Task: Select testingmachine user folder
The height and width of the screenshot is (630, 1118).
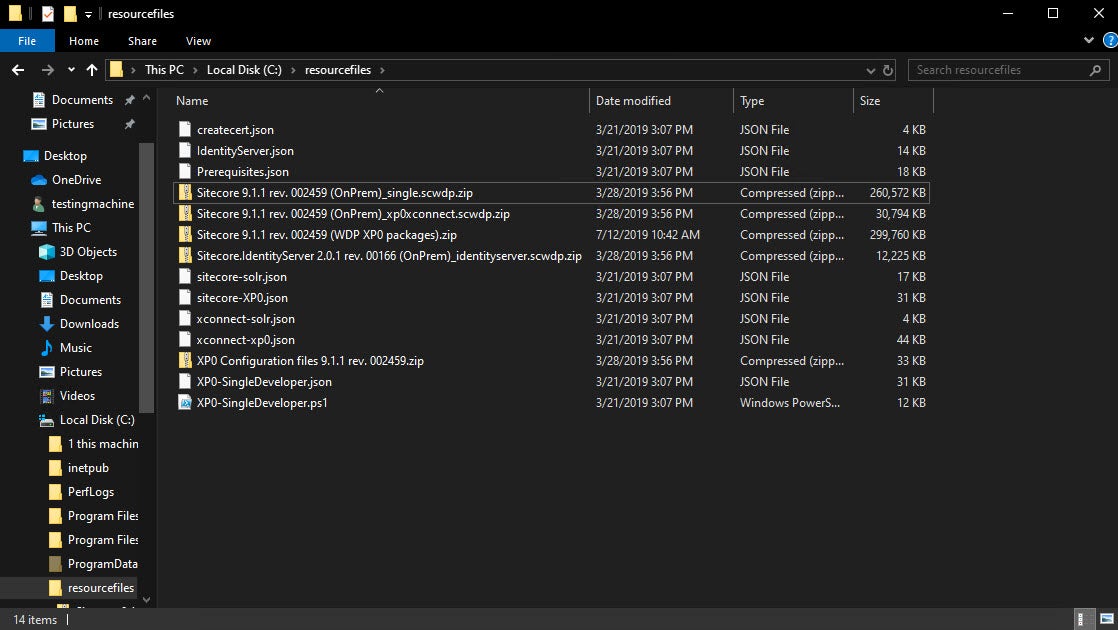Action: [93, 204]
